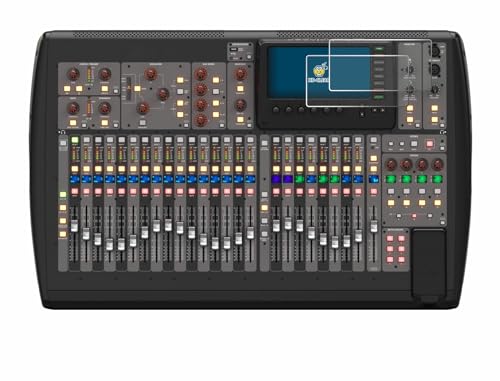Toggle the phase invert button beside 48V
Image resolution: width=500 pixels, height=381 pixels.
coord(79,89)
